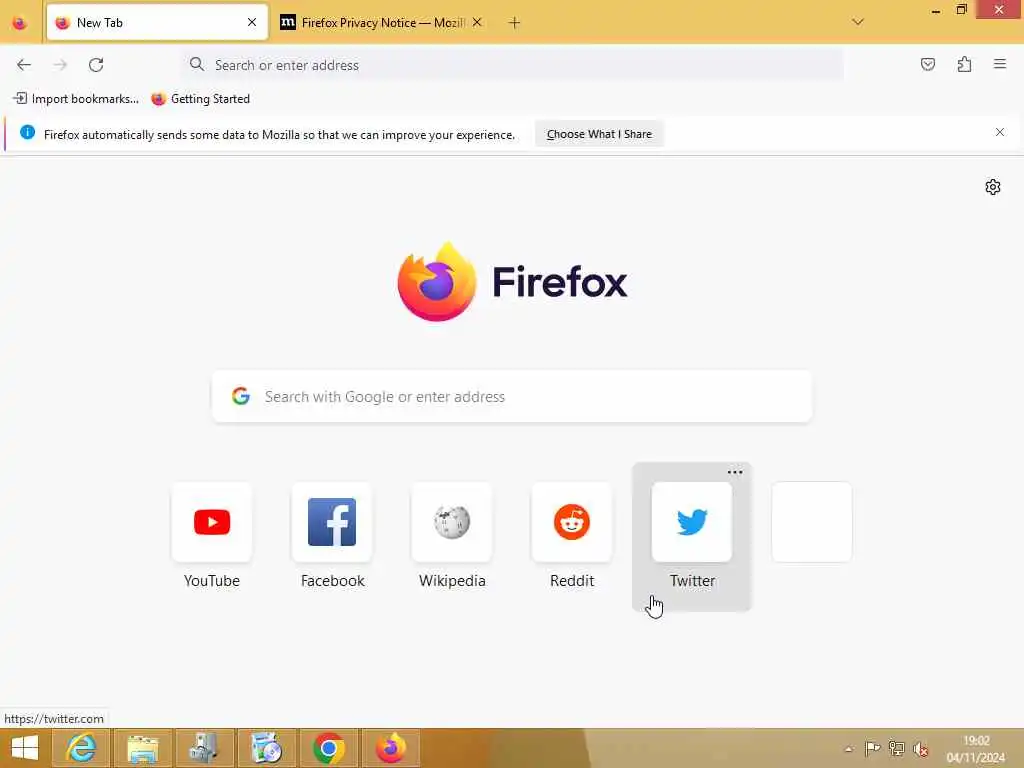The width and height of the screenshot is (1024, 768).
Task: Open the Firefox hamburger menu
Action: [x=999, y=64]
